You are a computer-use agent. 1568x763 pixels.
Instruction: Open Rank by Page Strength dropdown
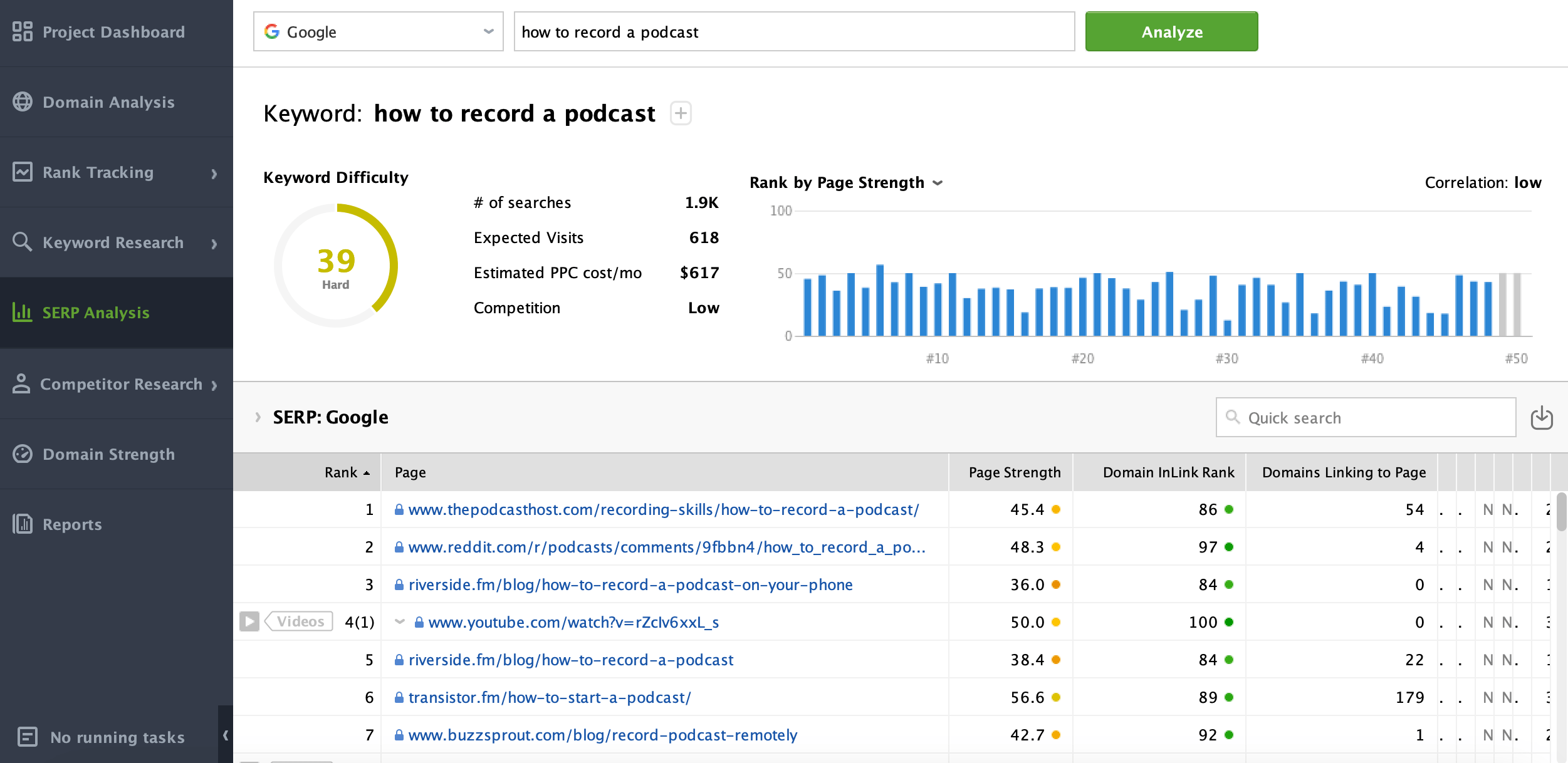tap(846, 183)
